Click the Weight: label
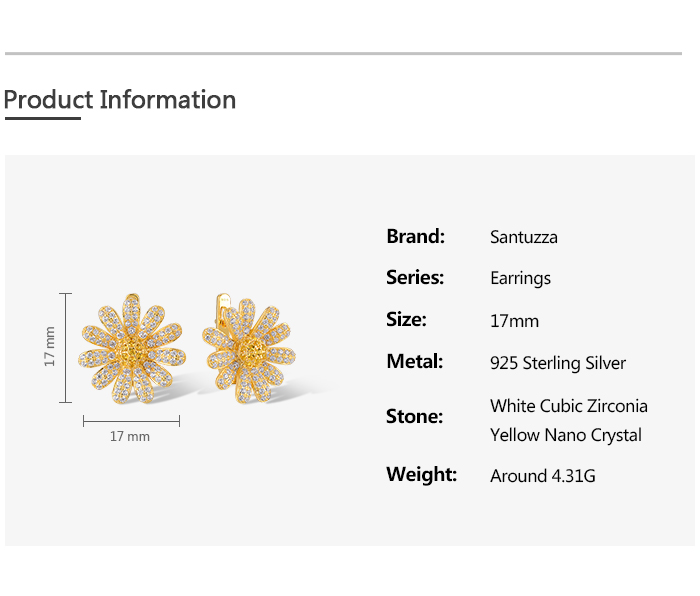Viewport: 700px width, 596px height. [x=421, y=475]
